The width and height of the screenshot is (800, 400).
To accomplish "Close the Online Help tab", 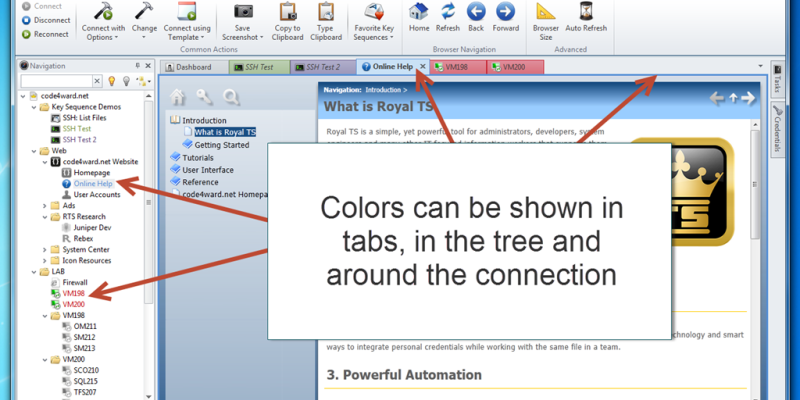I will (422, 67).
